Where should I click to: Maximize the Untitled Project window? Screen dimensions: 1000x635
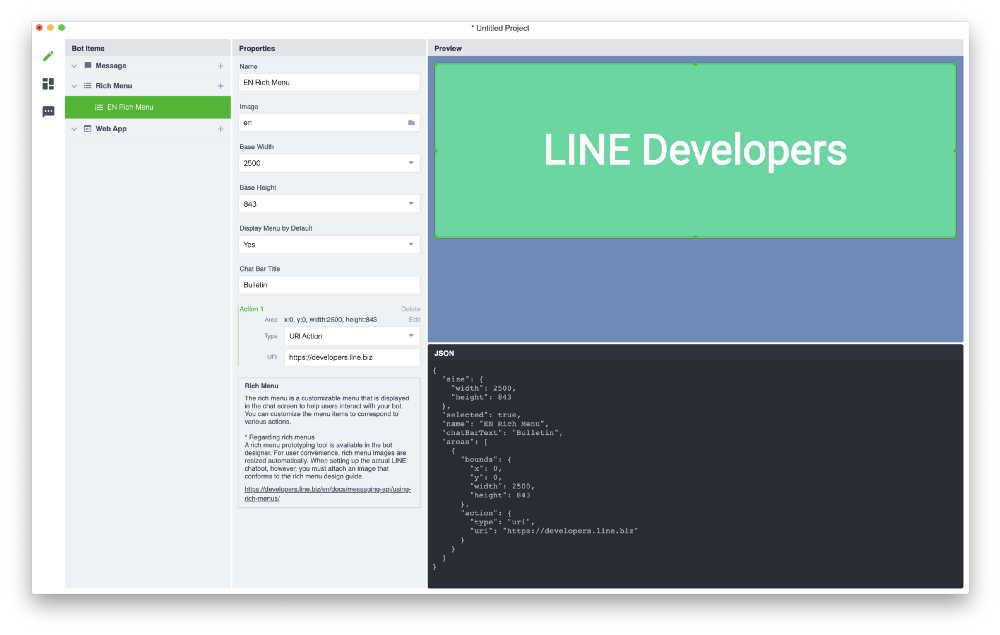(61, 27)
